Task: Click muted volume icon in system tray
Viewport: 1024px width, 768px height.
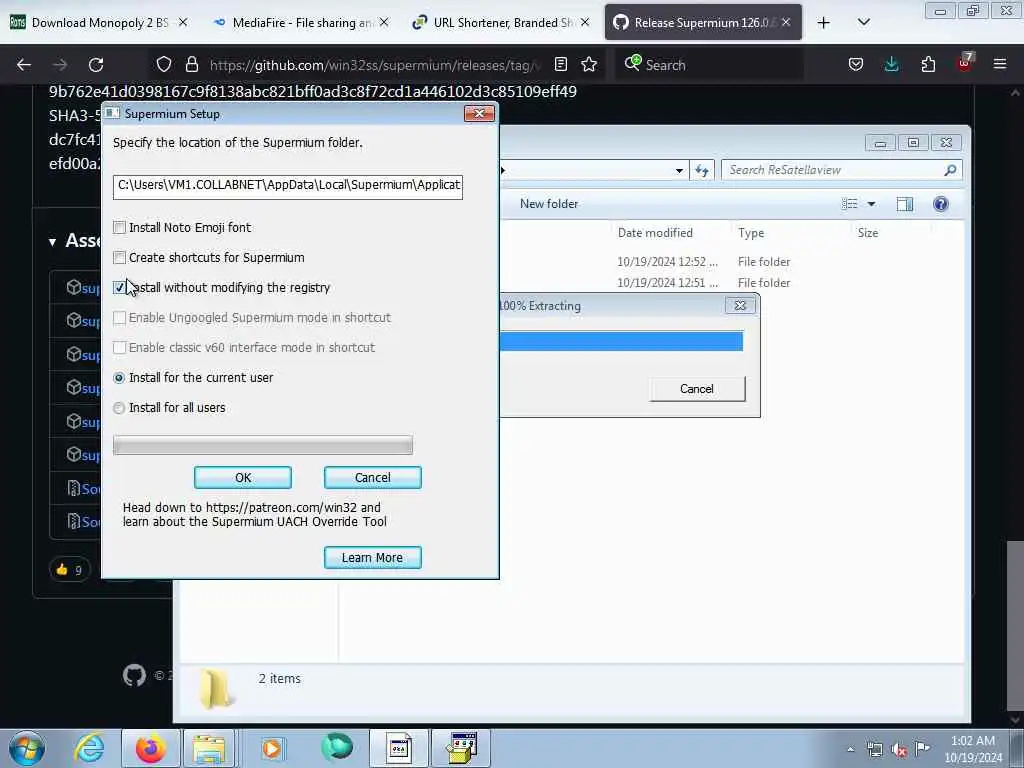Action: click(899, 750)
